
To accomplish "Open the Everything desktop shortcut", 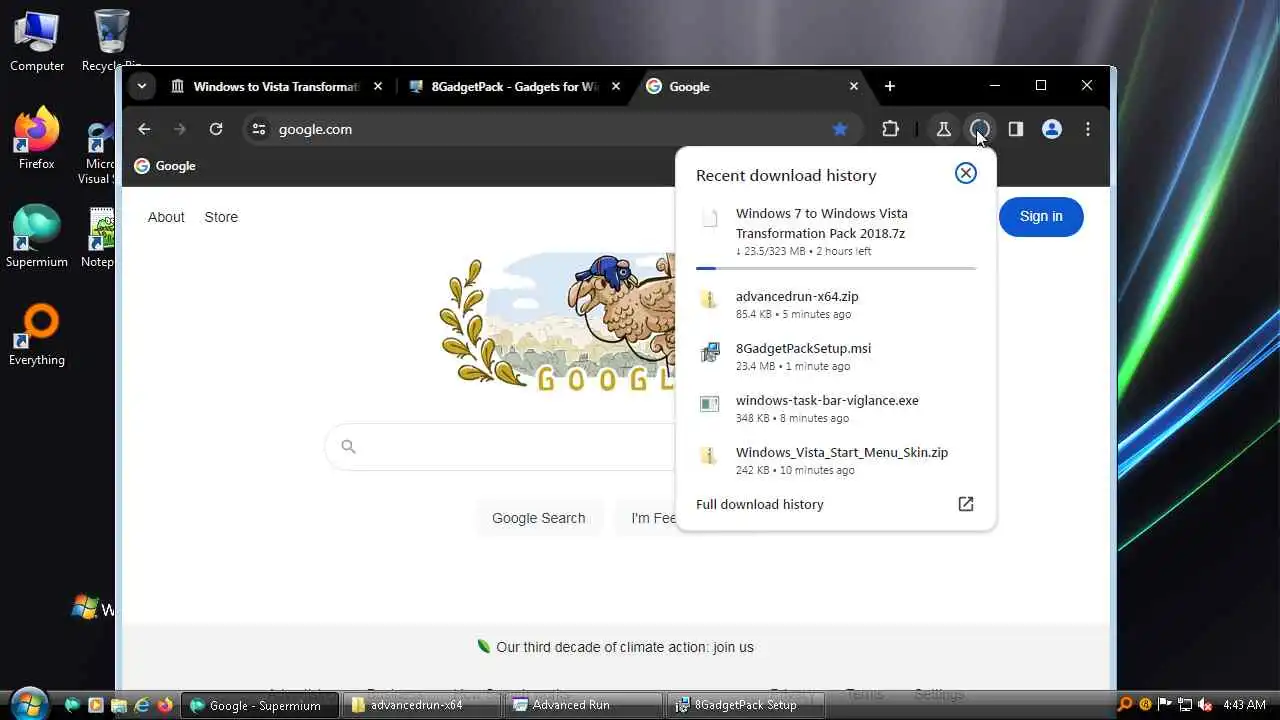I will point(37,336).
